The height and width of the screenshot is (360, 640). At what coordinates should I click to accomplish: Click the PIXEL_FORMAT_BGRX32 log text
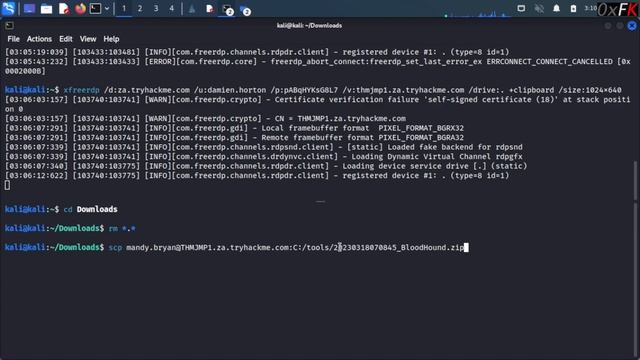[421, 128]
